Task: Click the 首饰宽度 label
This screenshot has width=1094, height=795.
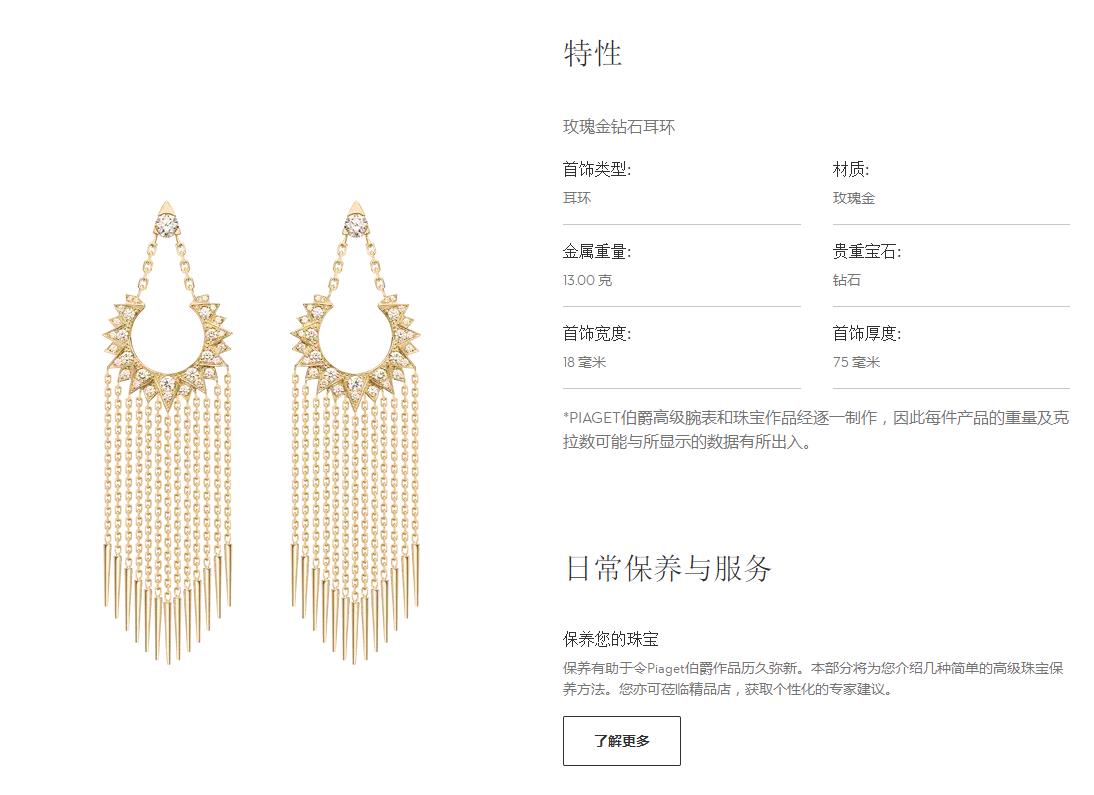Action: click(597, 334)
